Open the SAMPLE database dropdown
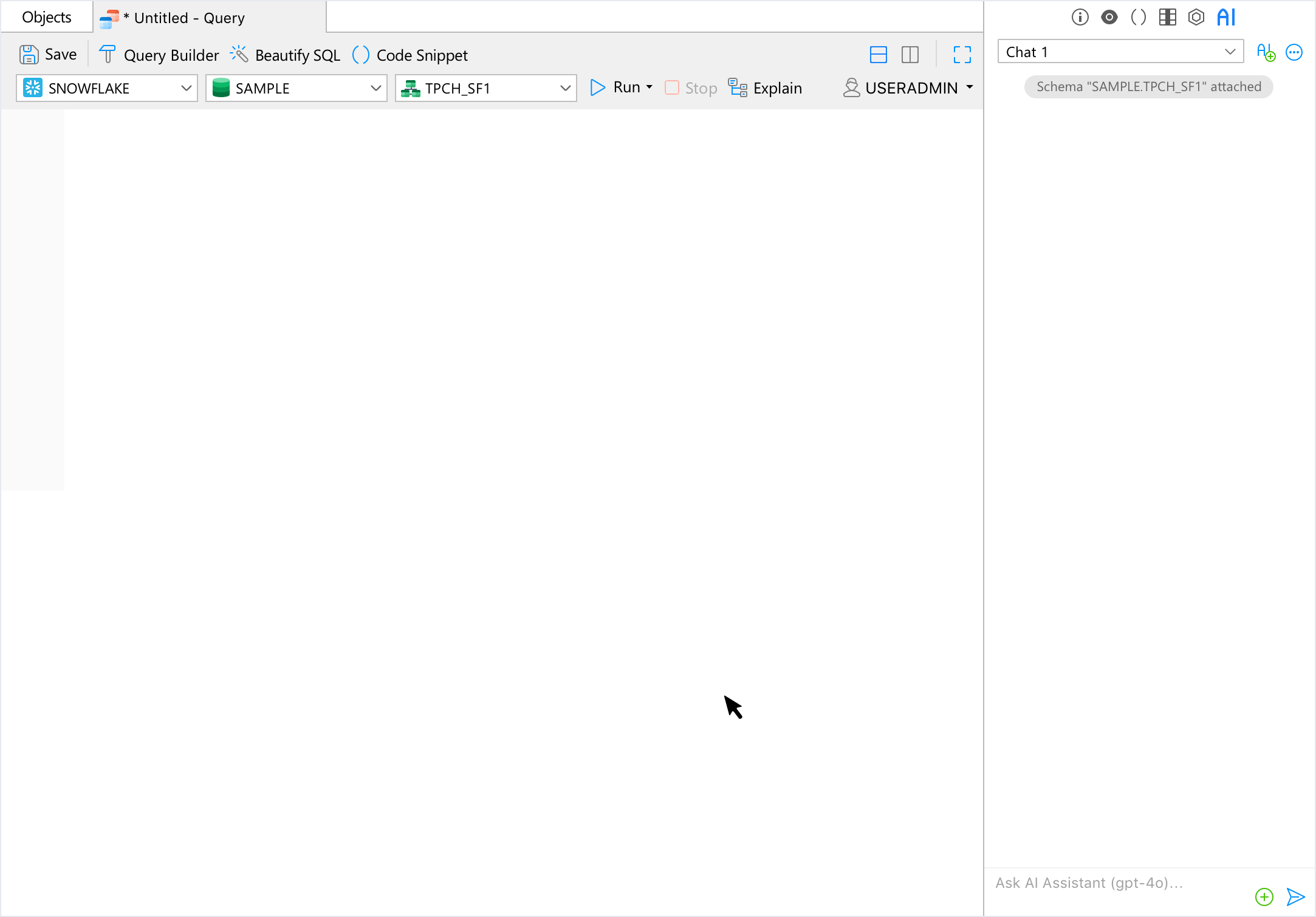Viewport: 1316px width, 917px height. [296, 88]
